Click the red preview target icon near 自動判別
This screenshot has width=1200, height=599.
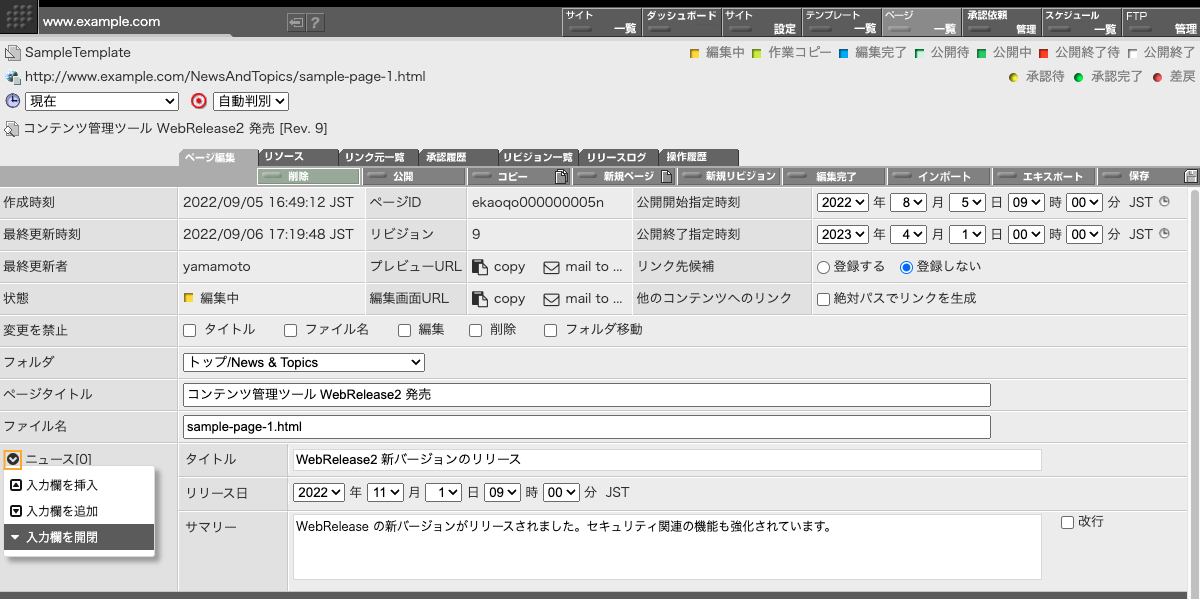tap(200, 100)
